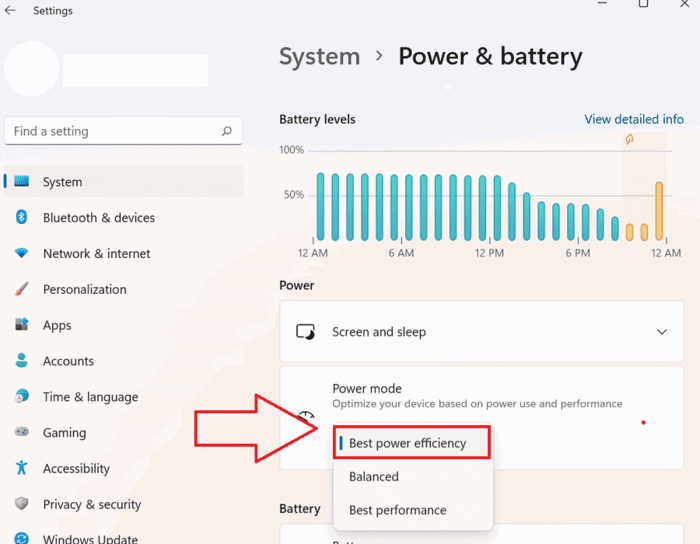Click the Find a setting search box
The image size is (700, 544).
[123, 131]
